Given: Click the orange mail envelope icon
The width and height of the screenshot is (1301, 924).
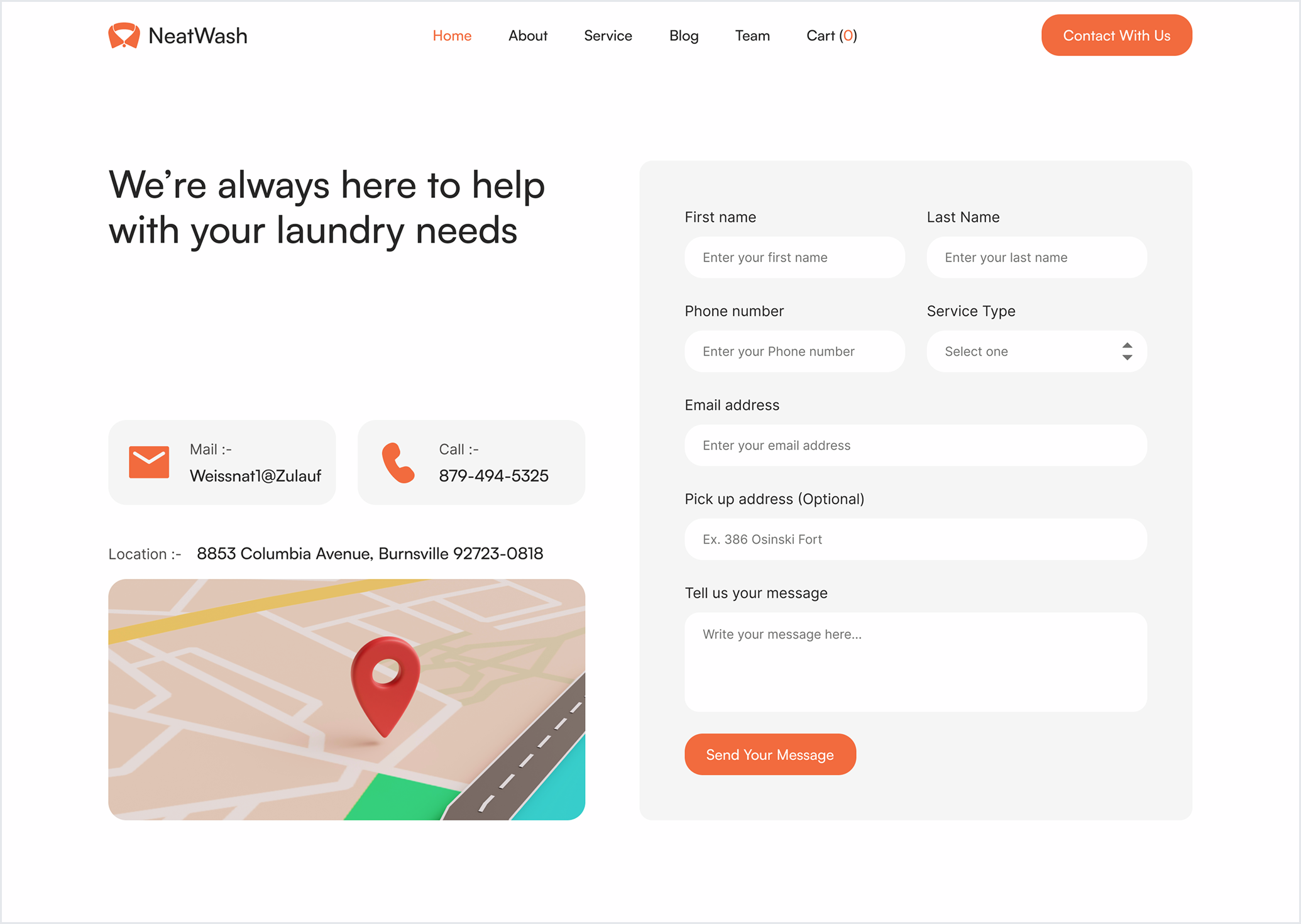Looking at the screenshot, I should point(149,462).
